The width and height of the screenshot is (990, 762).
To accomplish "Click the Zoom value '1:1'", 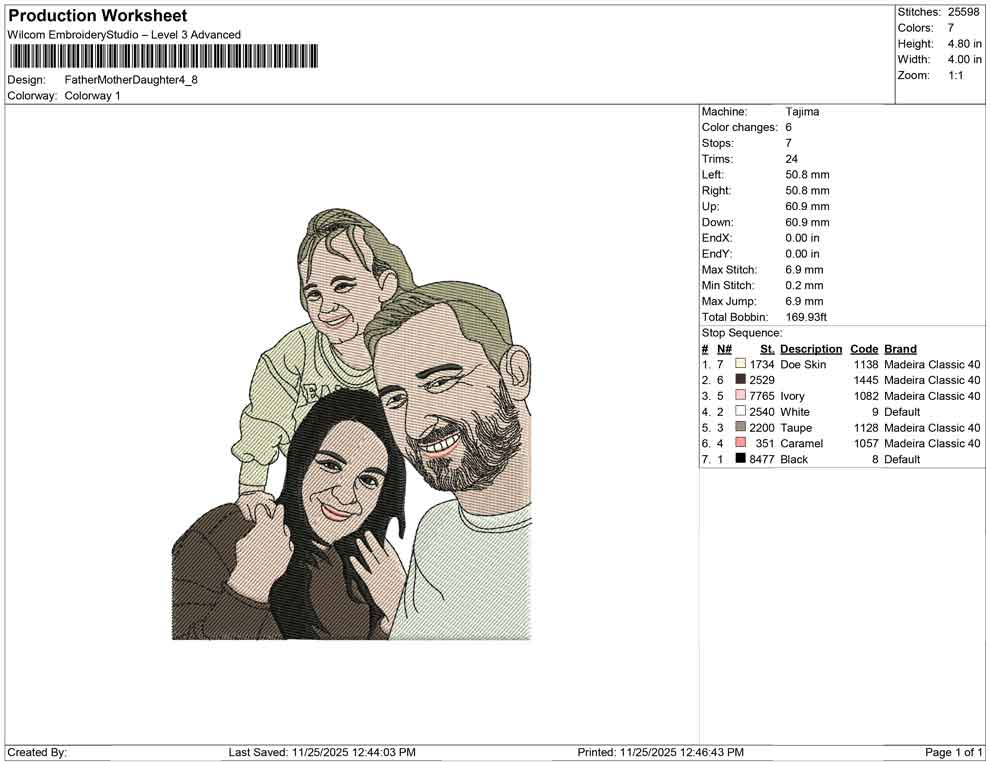I will tap(955, 75).
